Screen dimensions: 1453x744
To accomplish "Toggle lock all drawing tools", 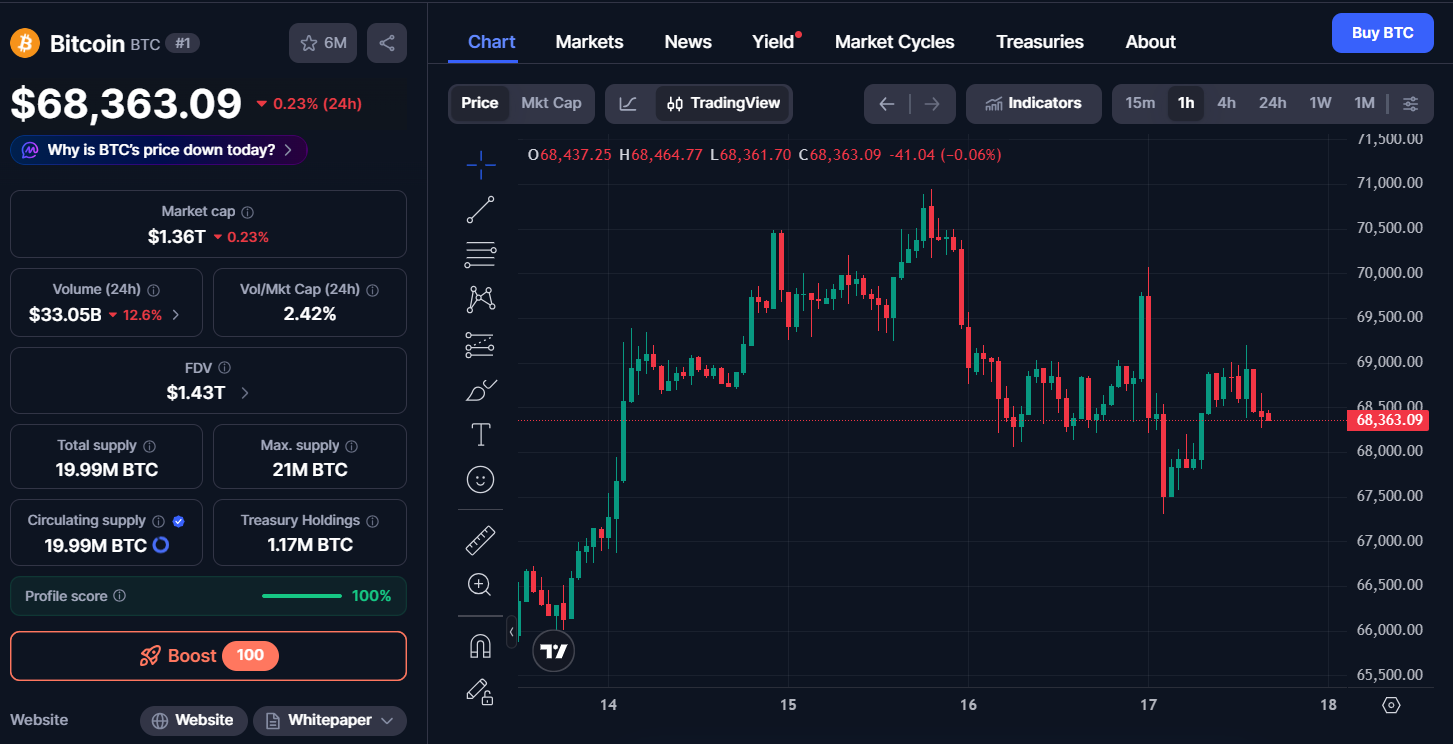I will [x=481, y=691].
